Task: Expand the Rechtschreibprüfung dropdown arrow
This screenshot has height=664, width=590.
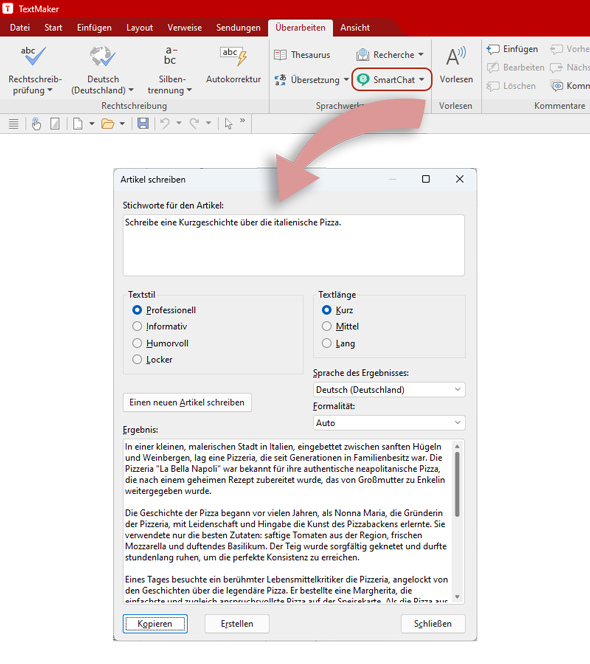Action: click(x=50, y=90)
